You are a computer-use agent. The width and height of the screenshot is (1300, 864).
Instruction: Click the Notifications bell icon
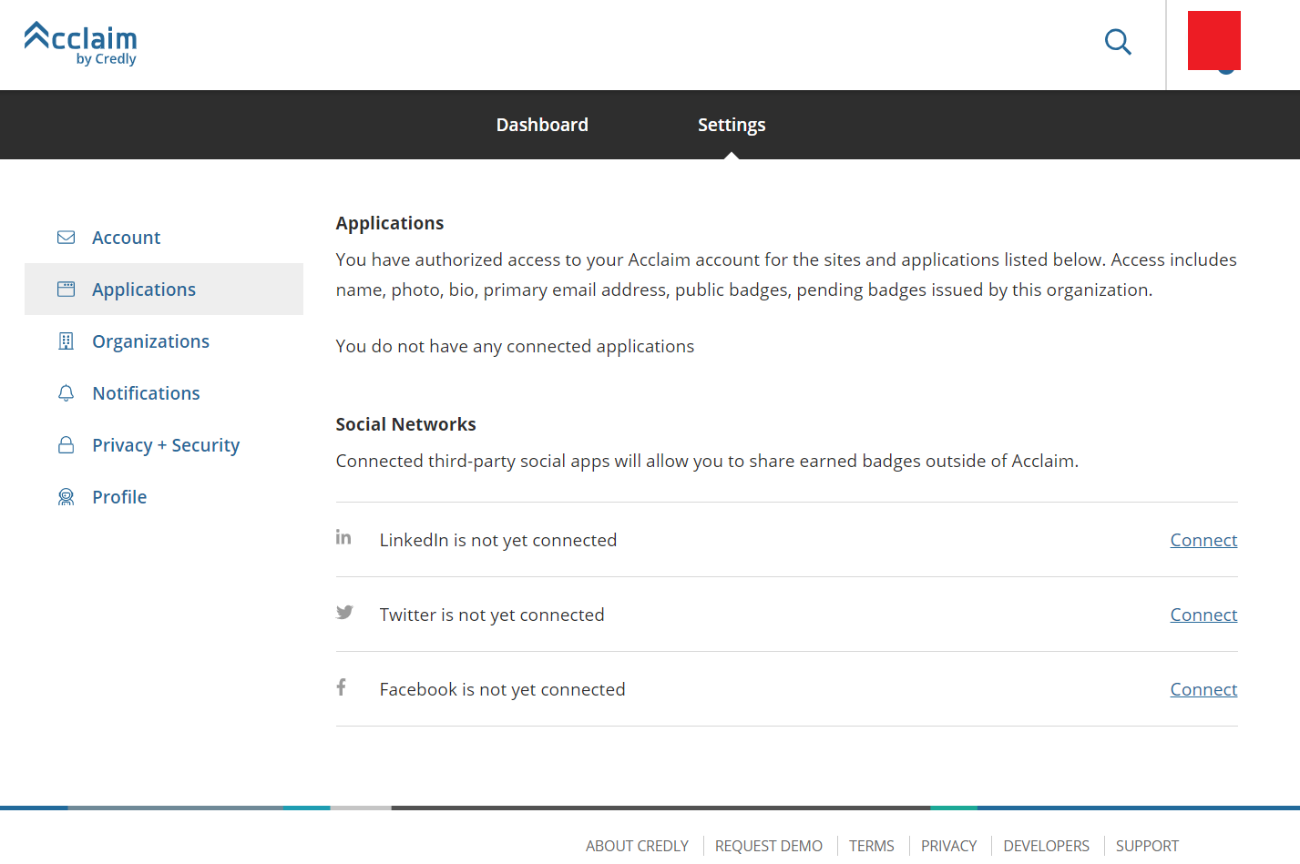point(66,394)
